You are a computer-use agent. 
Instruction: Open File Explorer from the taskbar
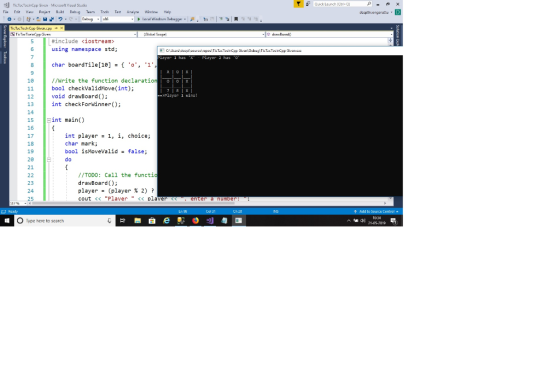click(x=138, y=221)
